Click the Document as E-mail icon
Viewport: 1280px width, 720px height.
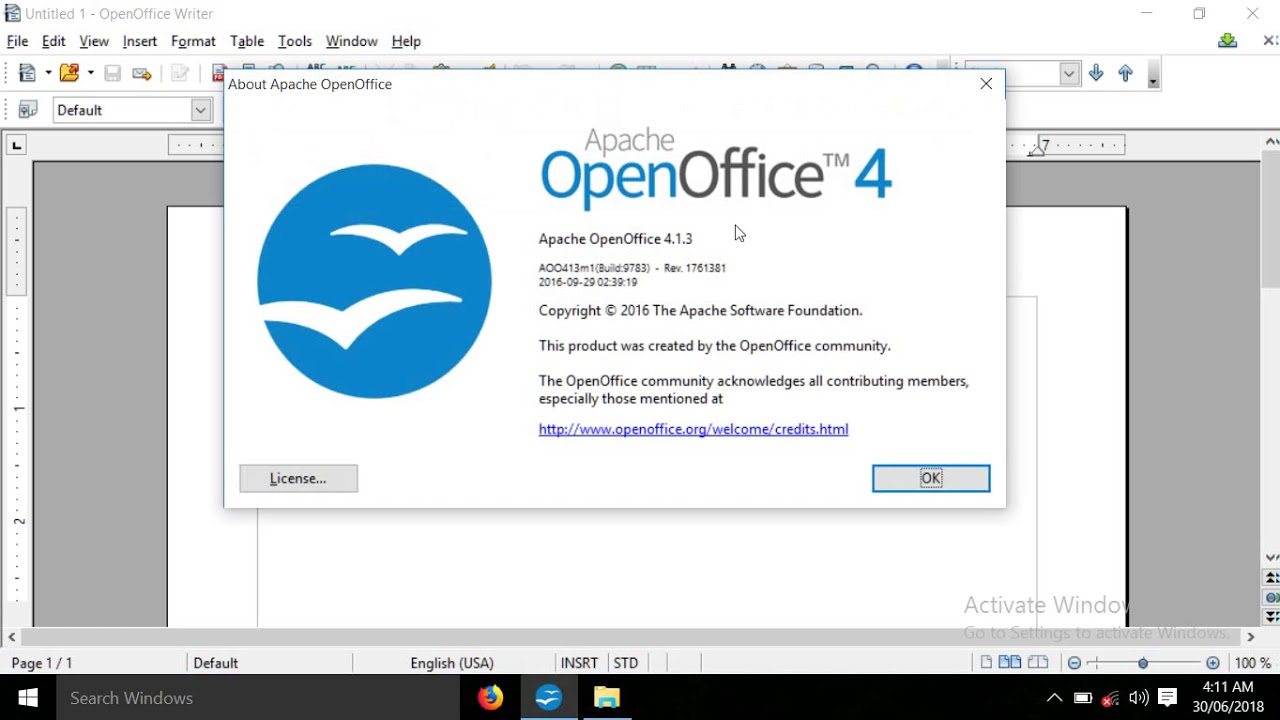(x=142, y=73)
